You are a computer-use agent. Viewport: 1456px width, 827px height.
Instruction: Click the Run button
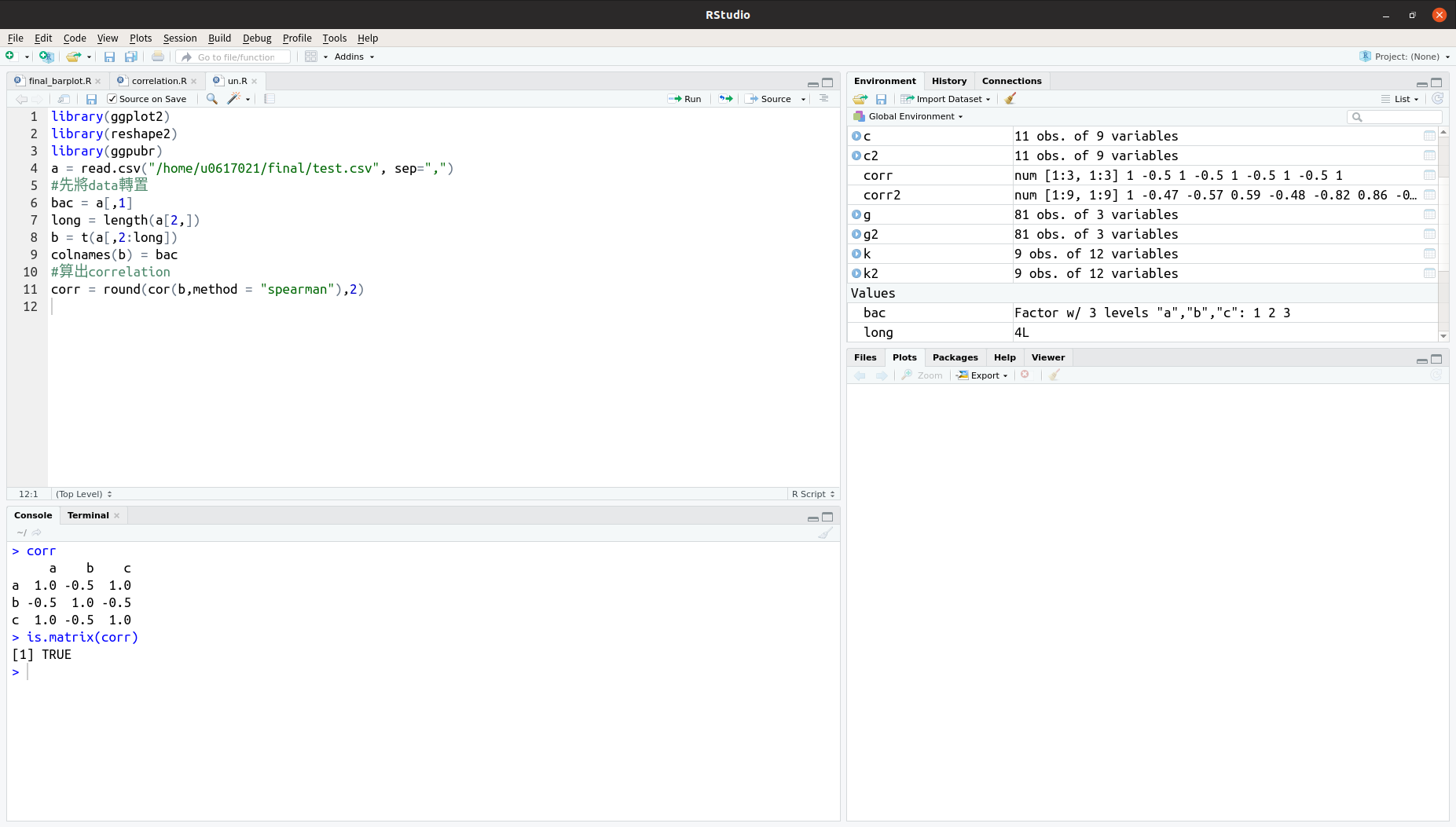point(684,99)
